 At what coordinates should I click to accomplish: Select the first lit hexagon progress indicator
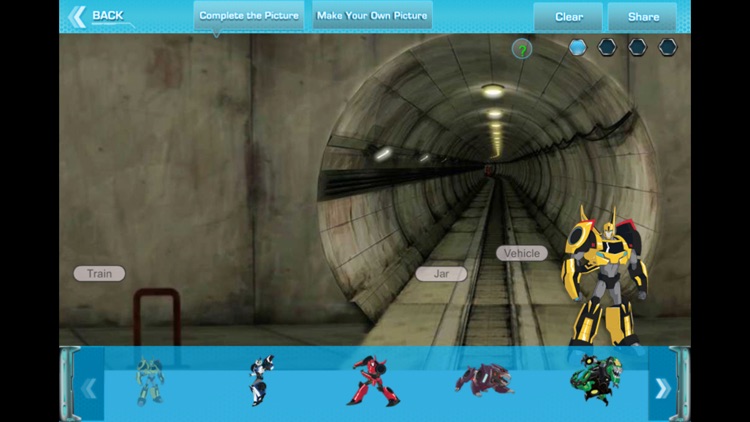578,47
